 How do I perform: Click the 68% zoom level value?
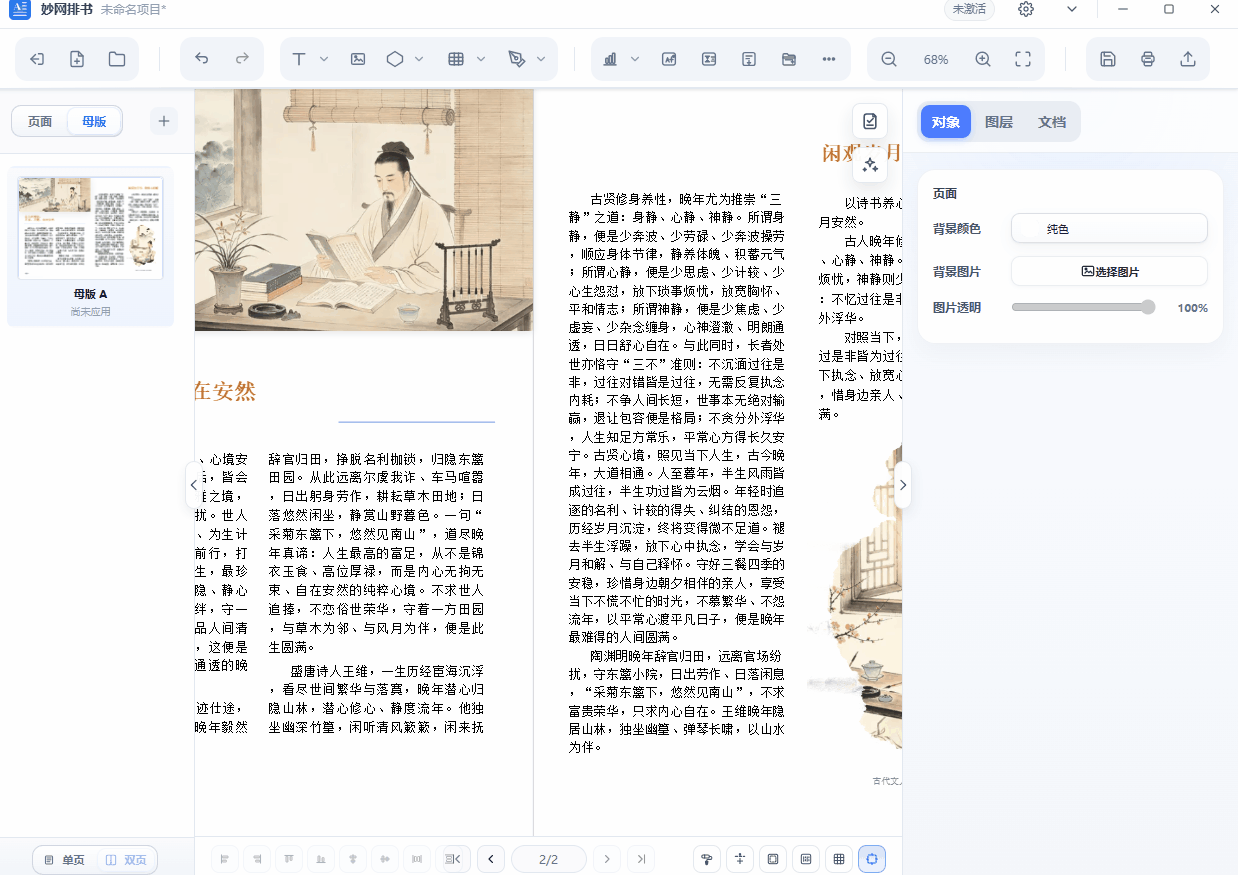(x=936, y=59)
